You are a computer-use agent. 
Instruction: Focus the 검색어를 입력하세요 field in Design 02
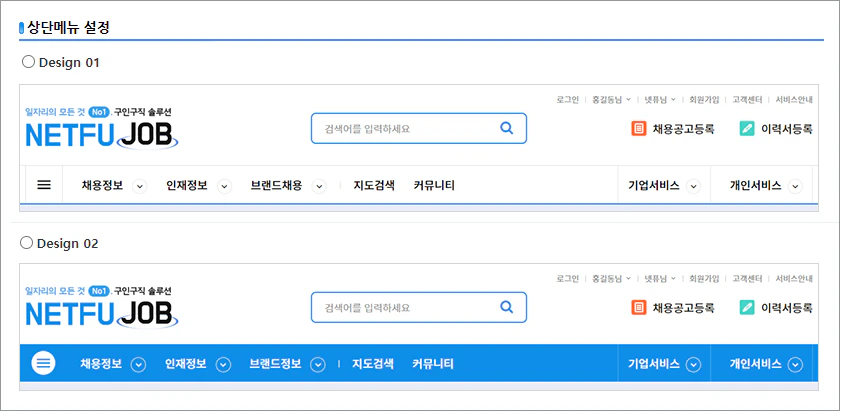tap(419, 307)
